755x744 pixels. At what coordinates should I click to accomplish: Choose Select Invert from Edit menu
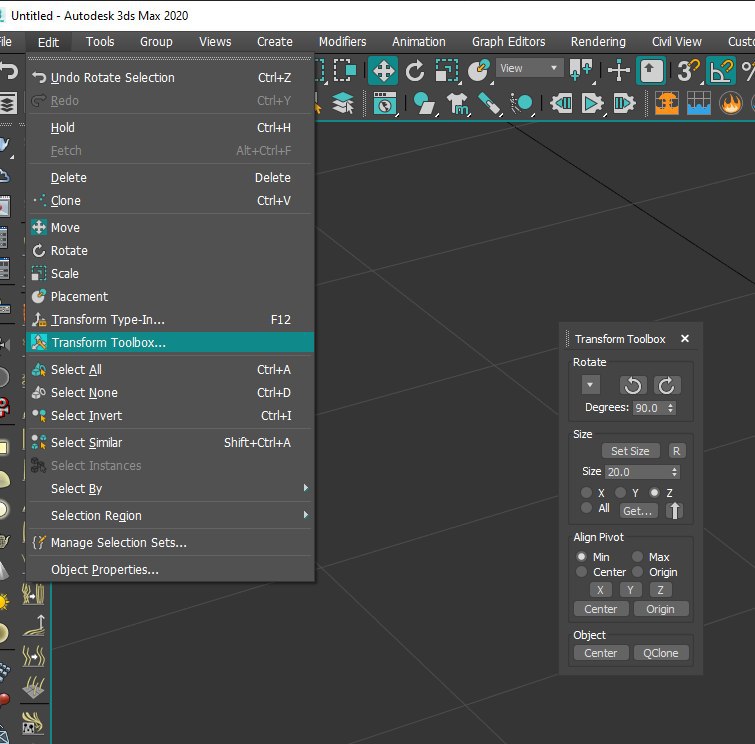[170, 416]
